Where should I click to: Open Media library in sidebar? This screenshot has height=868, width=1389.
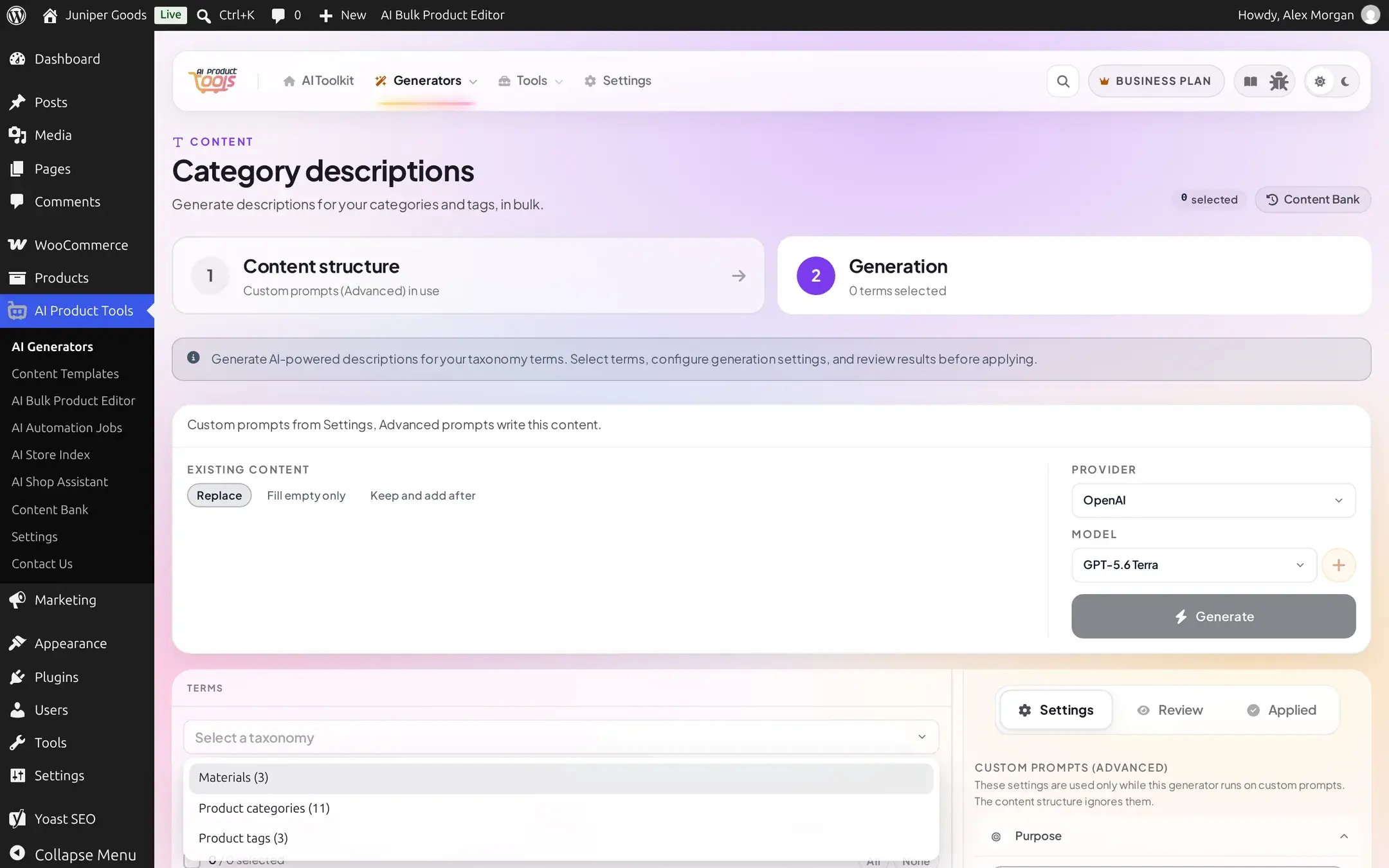[77, 135]
